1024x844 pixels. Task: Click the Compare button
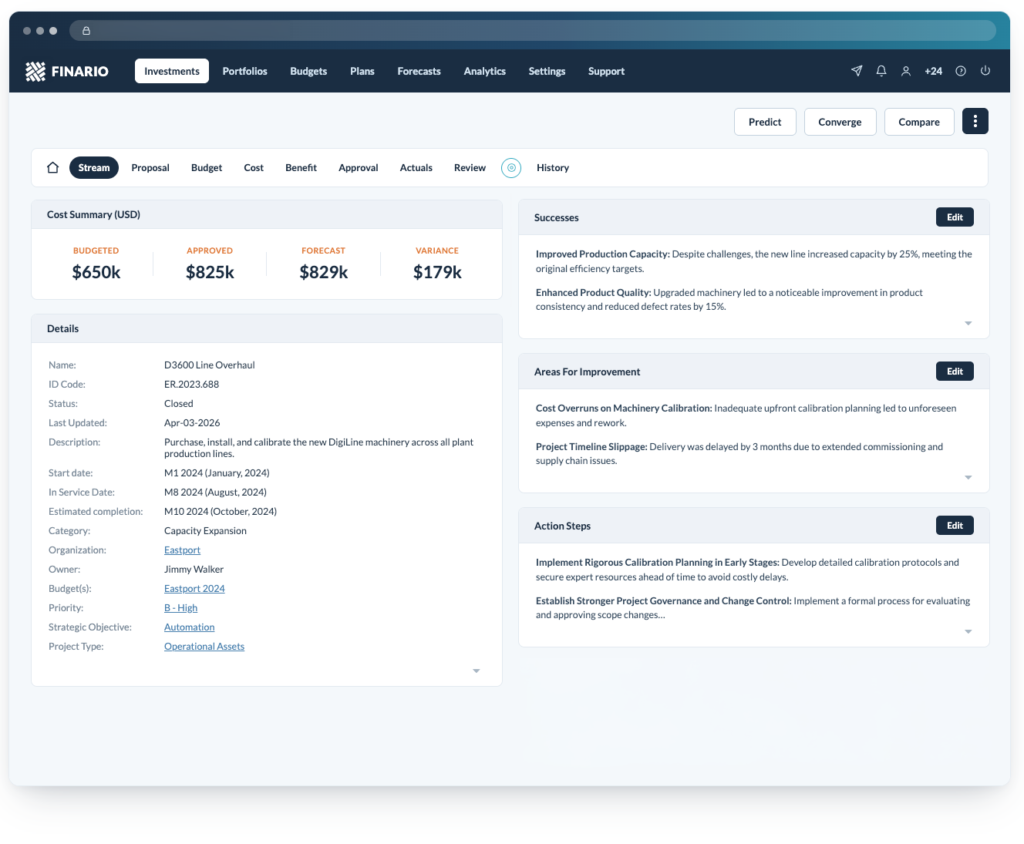pos(919,122)
